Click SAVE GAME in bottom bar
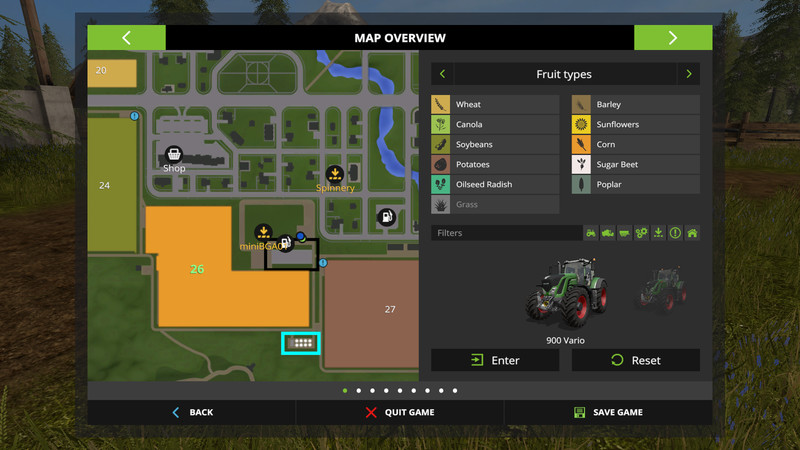The width and height of the screenshot is (800, 450). tap(608, 412)
